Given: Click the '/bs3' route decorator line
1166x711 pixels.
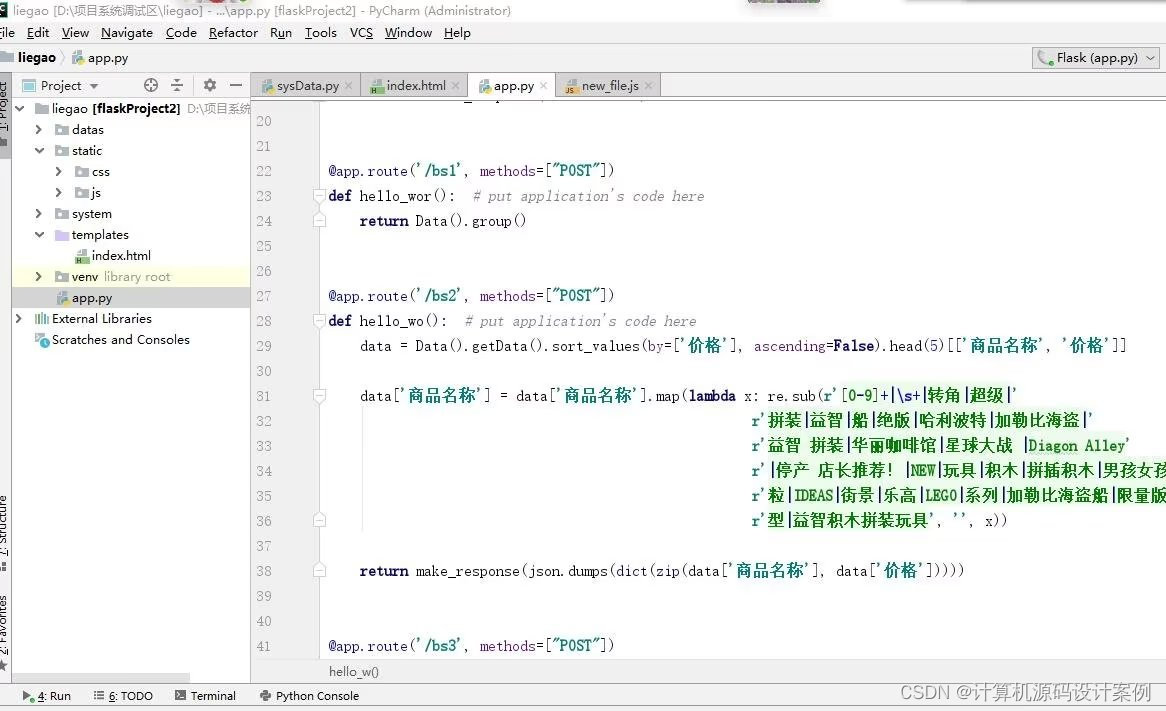Looking at the screenshot, I should [x=471, y=646].
